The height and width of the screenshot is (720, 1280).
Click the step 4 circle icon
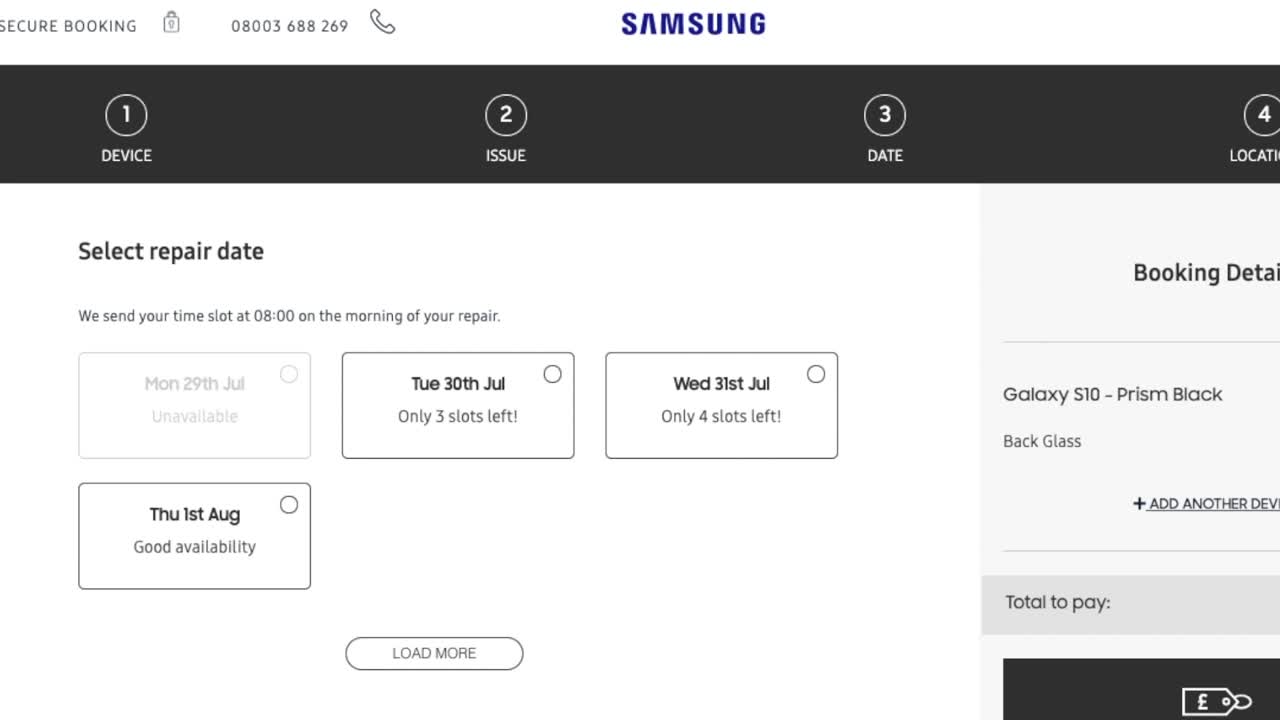click(x=1264, y=115)
